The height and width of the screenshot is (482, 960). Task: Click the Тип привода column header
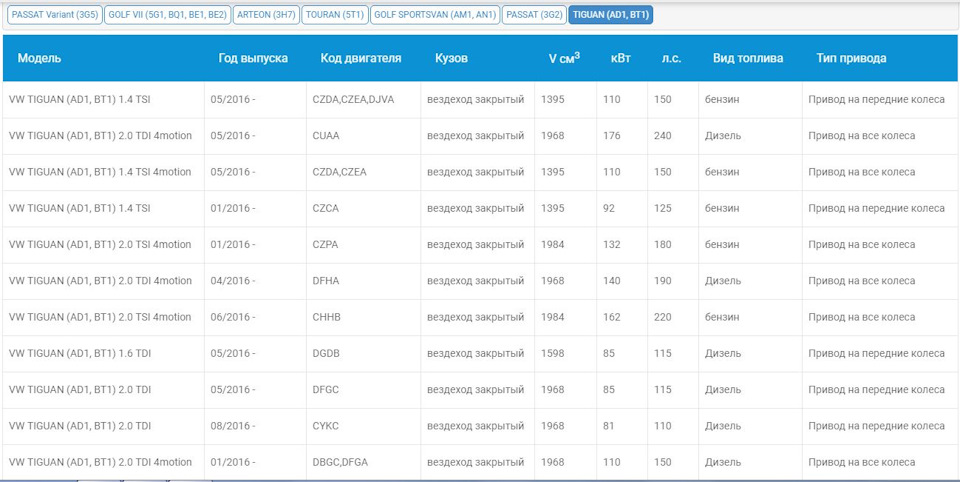click(851, 59)
